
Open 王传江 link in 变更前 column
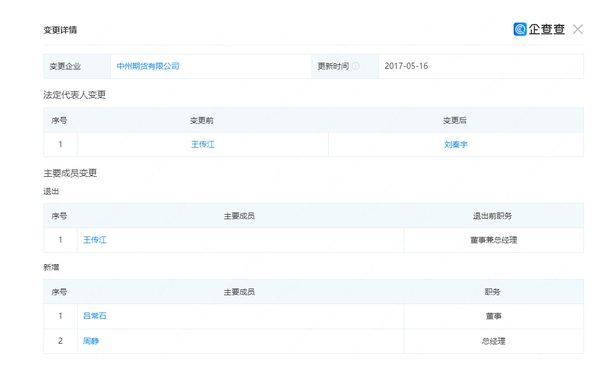click(x=203, y=144)
